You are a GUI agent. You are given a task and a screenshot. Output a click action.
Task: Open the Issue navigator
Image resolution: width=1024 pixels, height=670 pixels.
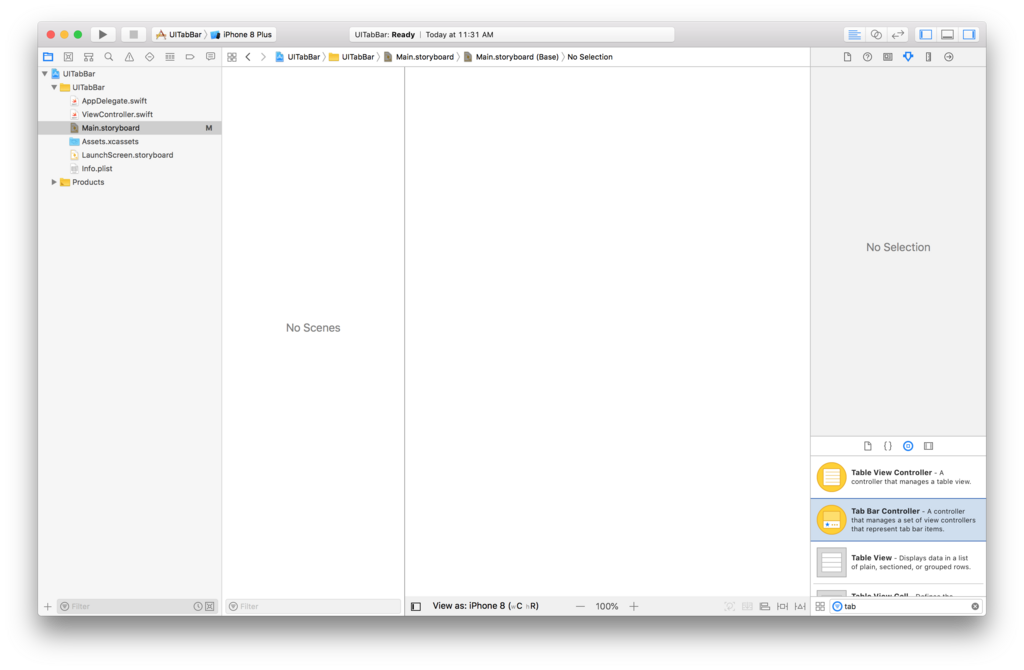[x=129, y=57]
